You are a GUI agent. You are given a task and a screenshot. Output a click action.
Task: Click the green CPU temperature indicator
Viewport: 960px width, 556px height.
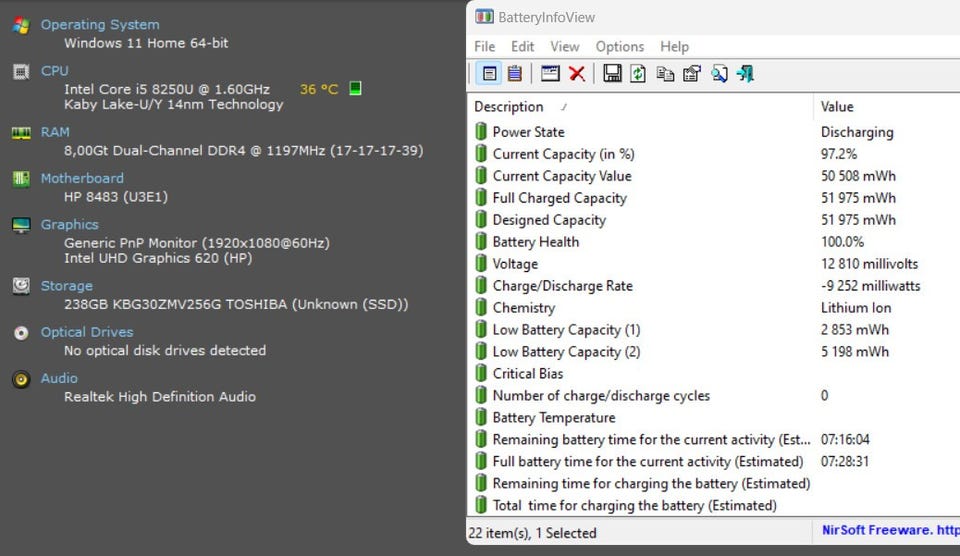point(355,88)
